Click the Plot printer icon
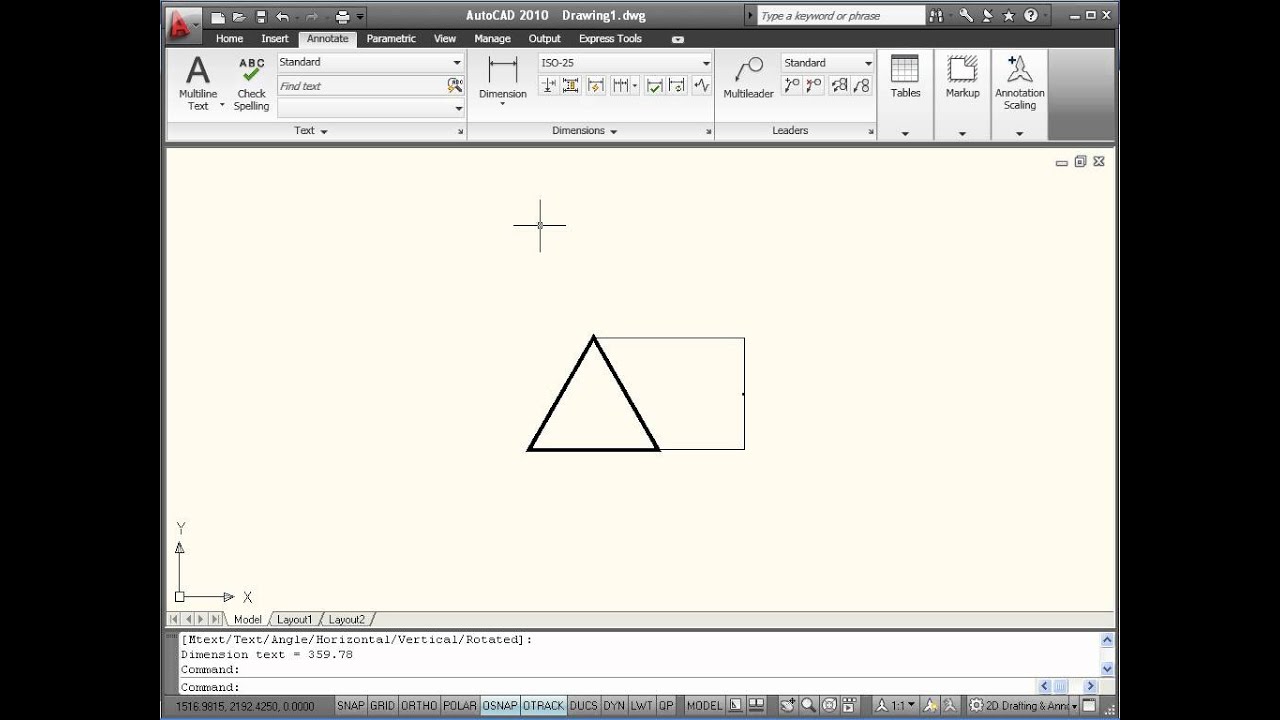Image resolution: width=1280 pixels, height=720 pixels. pyautogui.click(x=343, y=17)
